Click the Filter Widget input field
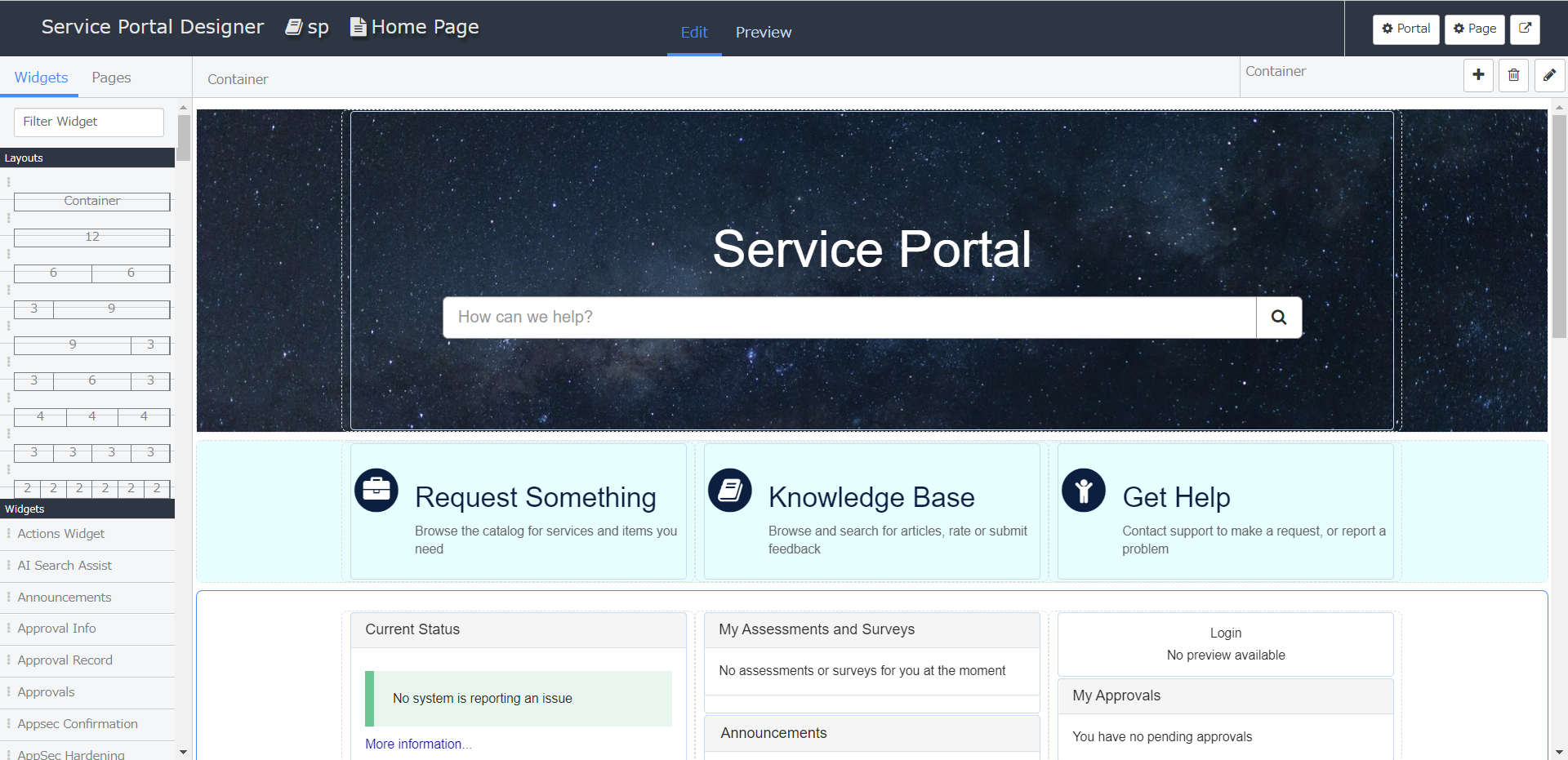Screen dimensions: 1568x760 coord(88,122)
